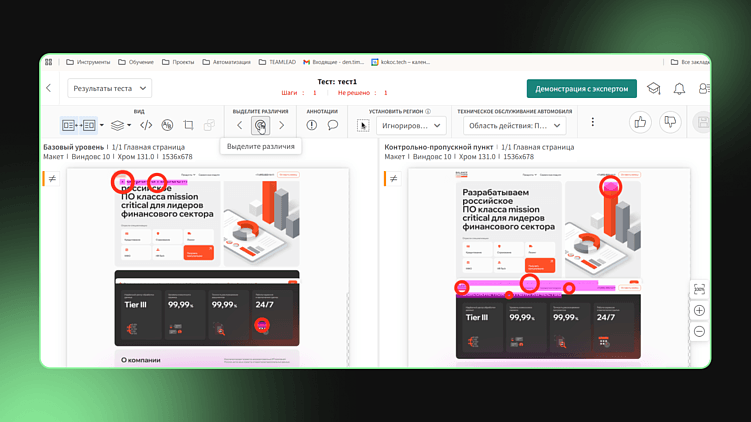
Task: Select the region cursor tool
Action: tap(363, 125)
